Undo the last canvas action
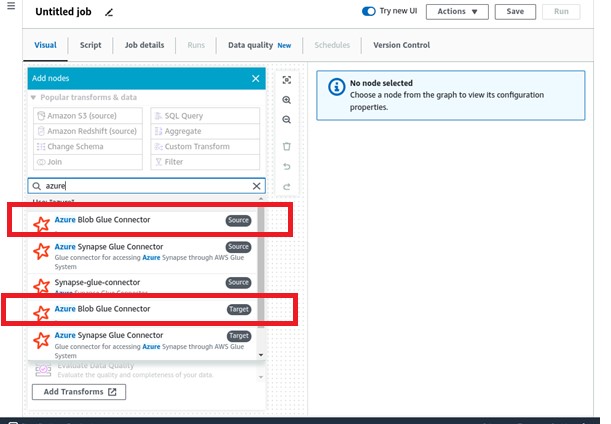The width and height of the screenshot is (611, 424). point(286,167)
